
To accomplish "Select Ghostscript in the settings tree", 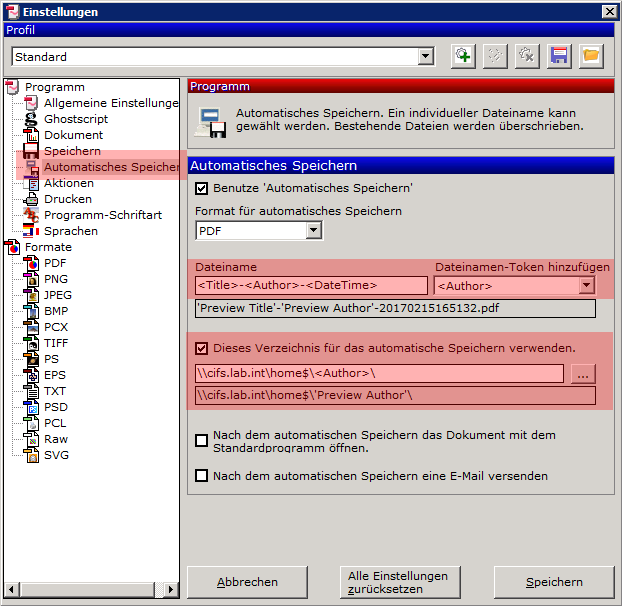I will [75, 119].
